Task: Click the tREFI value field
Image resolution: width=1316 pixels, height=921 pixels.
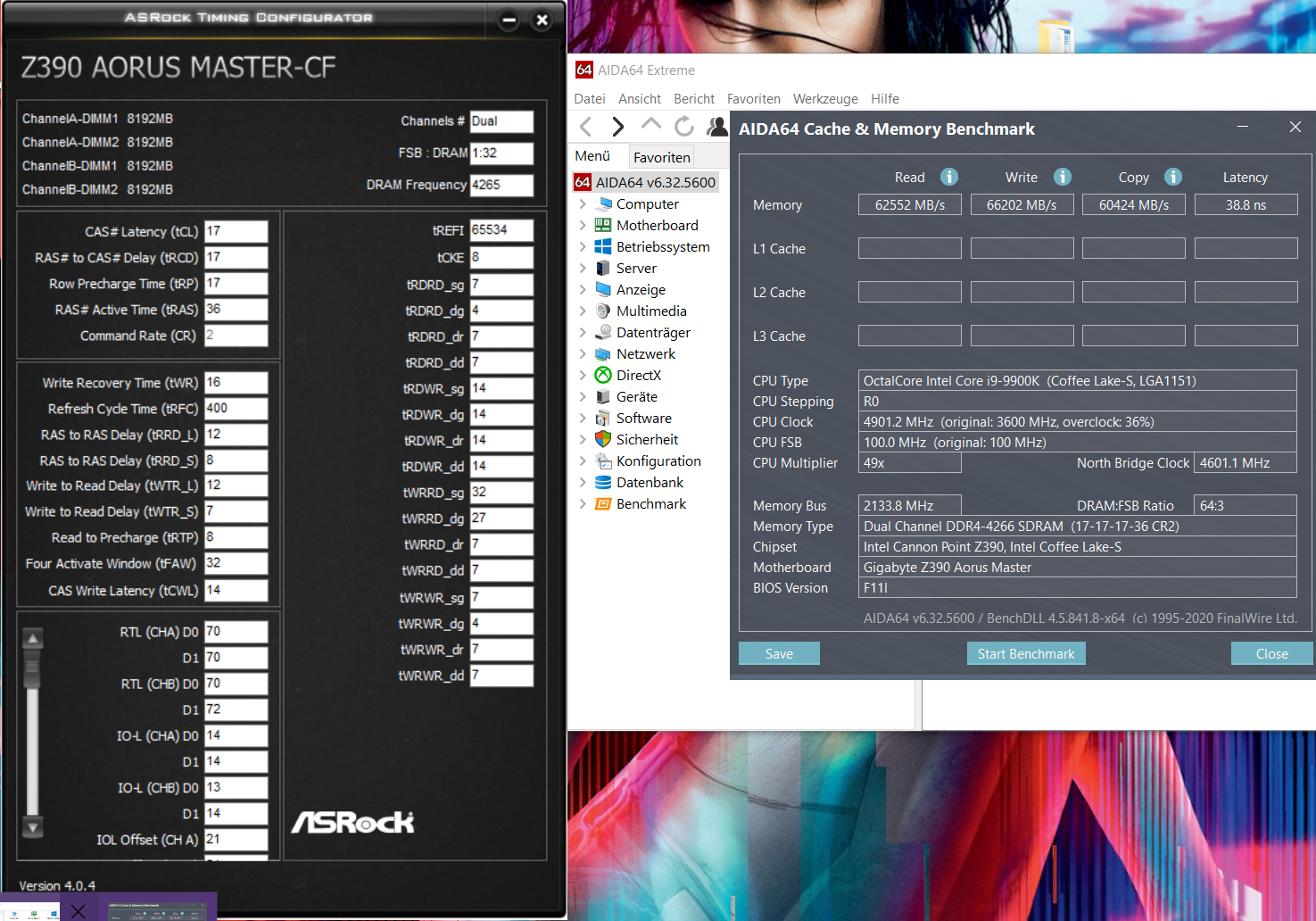Action: (x=502, y=230)
